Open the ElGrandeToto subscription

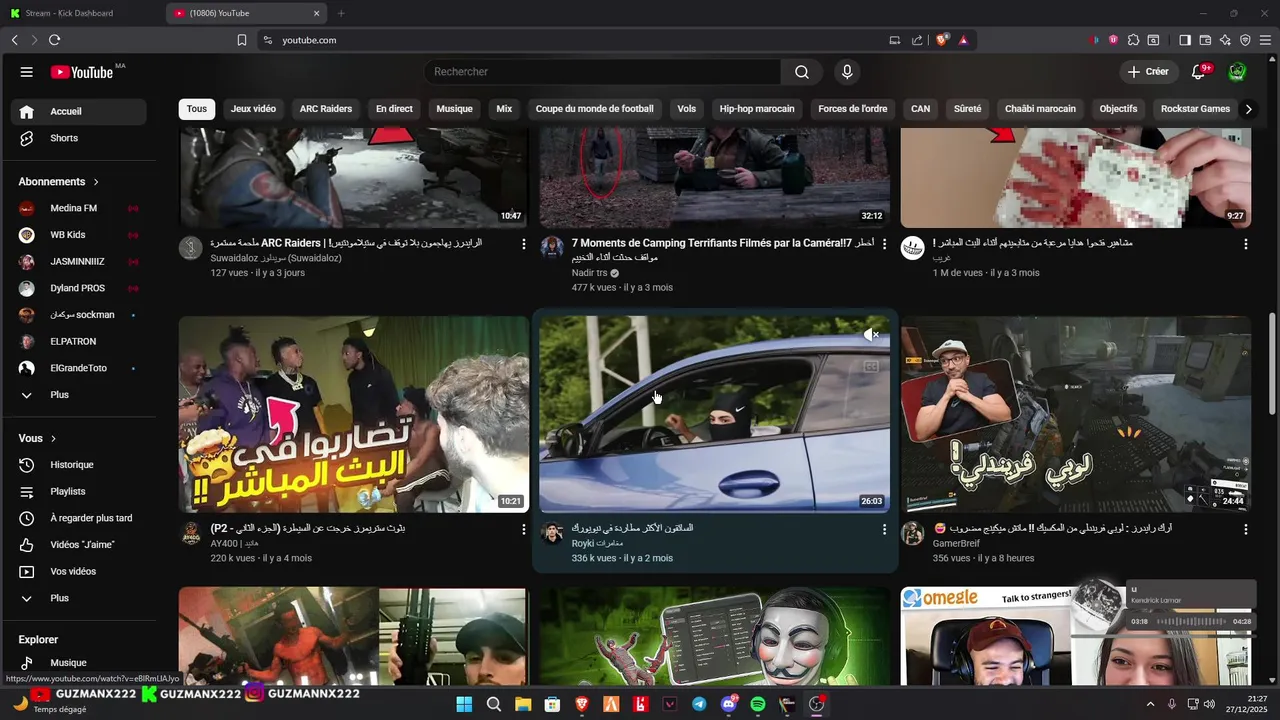coord(78,368)
